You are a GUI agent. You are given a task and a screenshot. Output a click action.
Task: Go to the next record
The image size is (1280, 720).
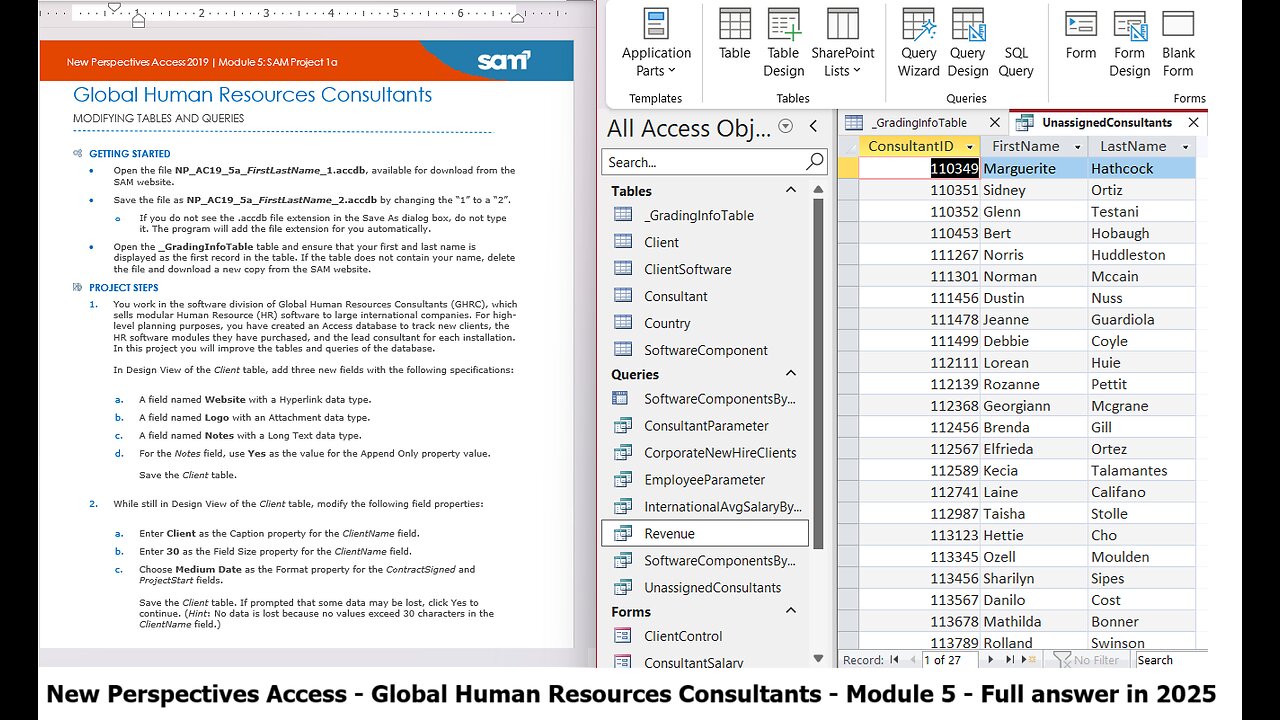pos(991,660)
